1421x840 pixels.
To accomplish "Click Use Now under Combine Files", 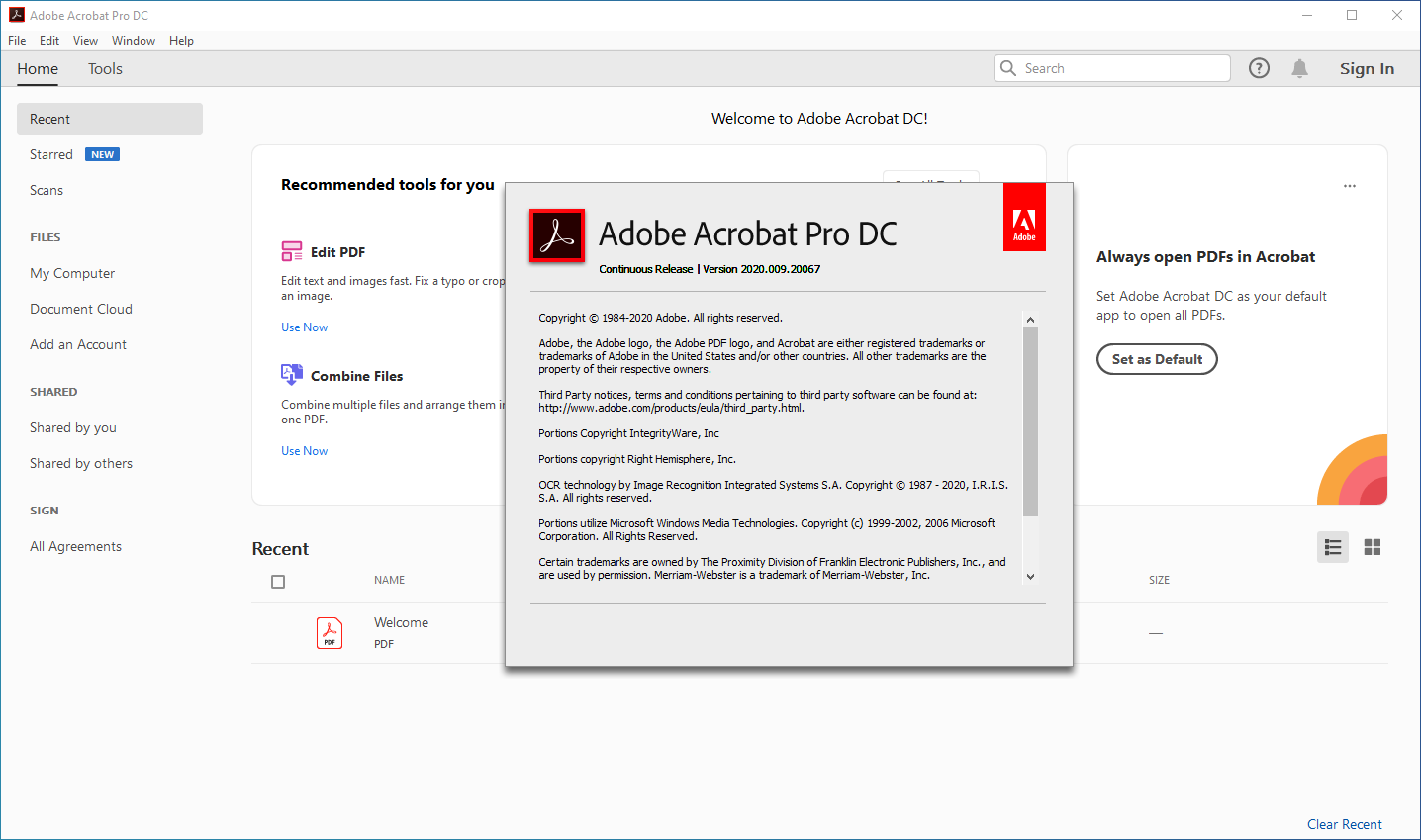I will click(x=304, y=451).
